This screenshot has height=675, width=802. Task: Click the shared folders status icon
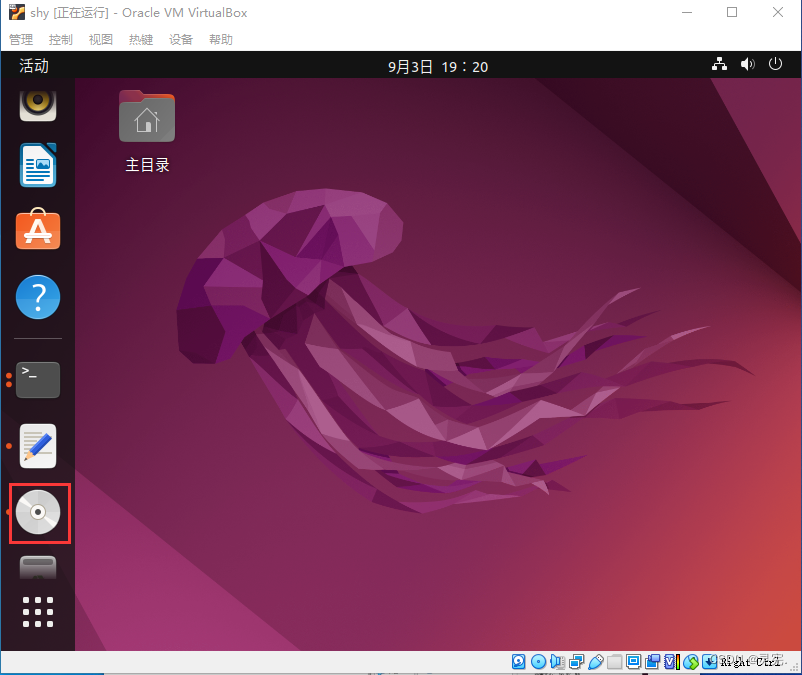(x=615, y=662)
